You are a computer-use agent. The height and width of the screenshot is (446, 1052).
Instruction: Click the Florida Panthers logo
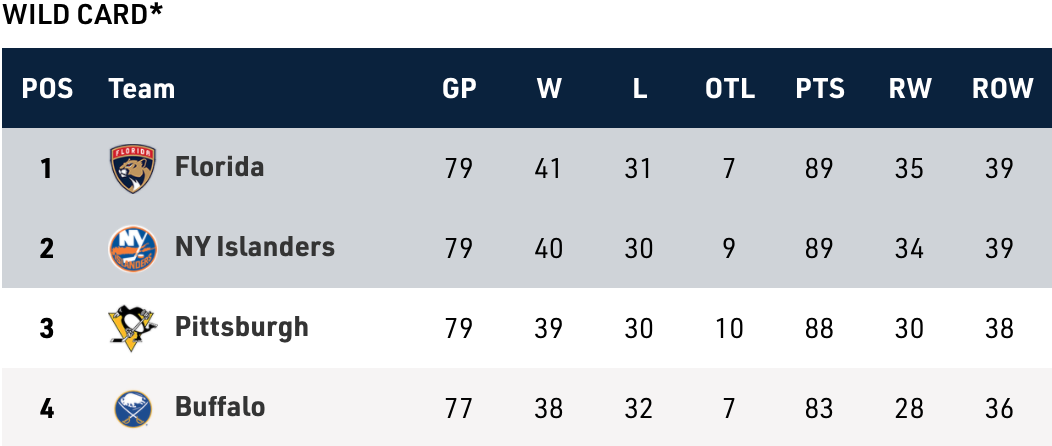pos(133,168)
